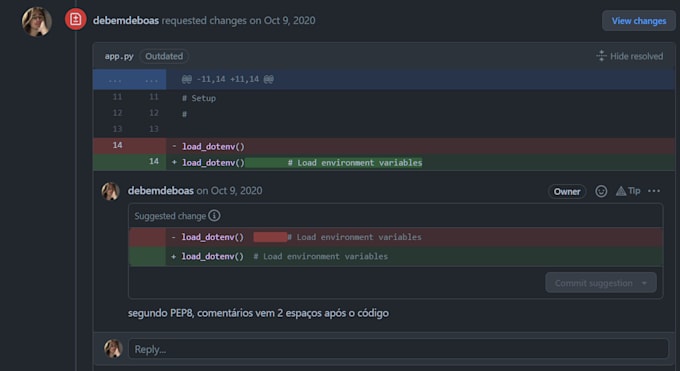Expand hidden lines above the diff hunk
Viewport: 680px width, 371px height.
coord(130,80)
